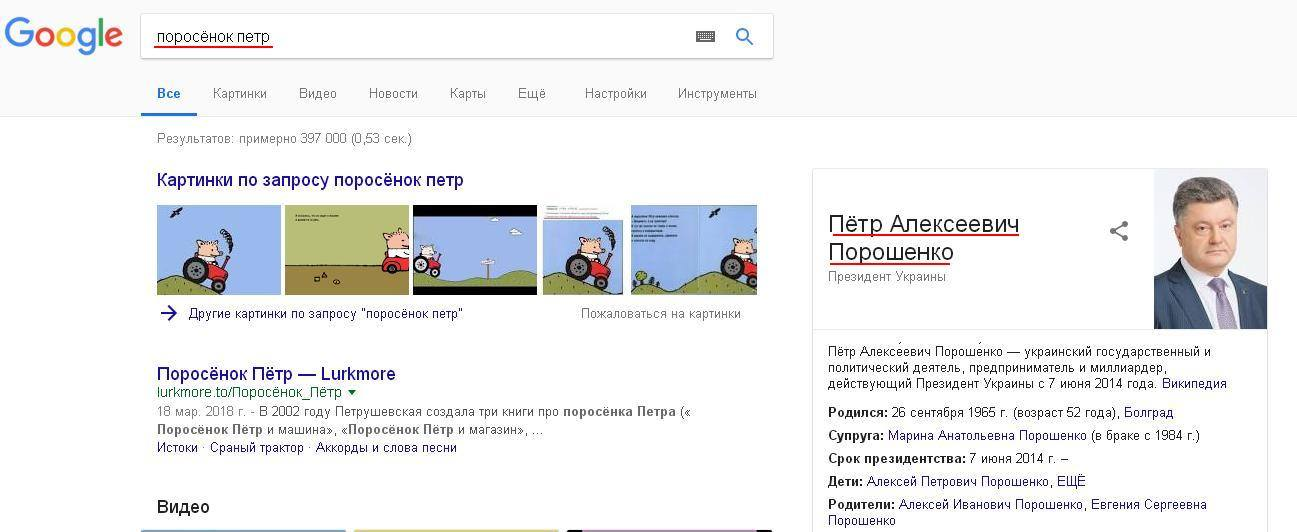Click the ЕЩЁ link in Дети row
Screen dimensions: 1297x532
pyautogui.click(x=1071, y=481)
